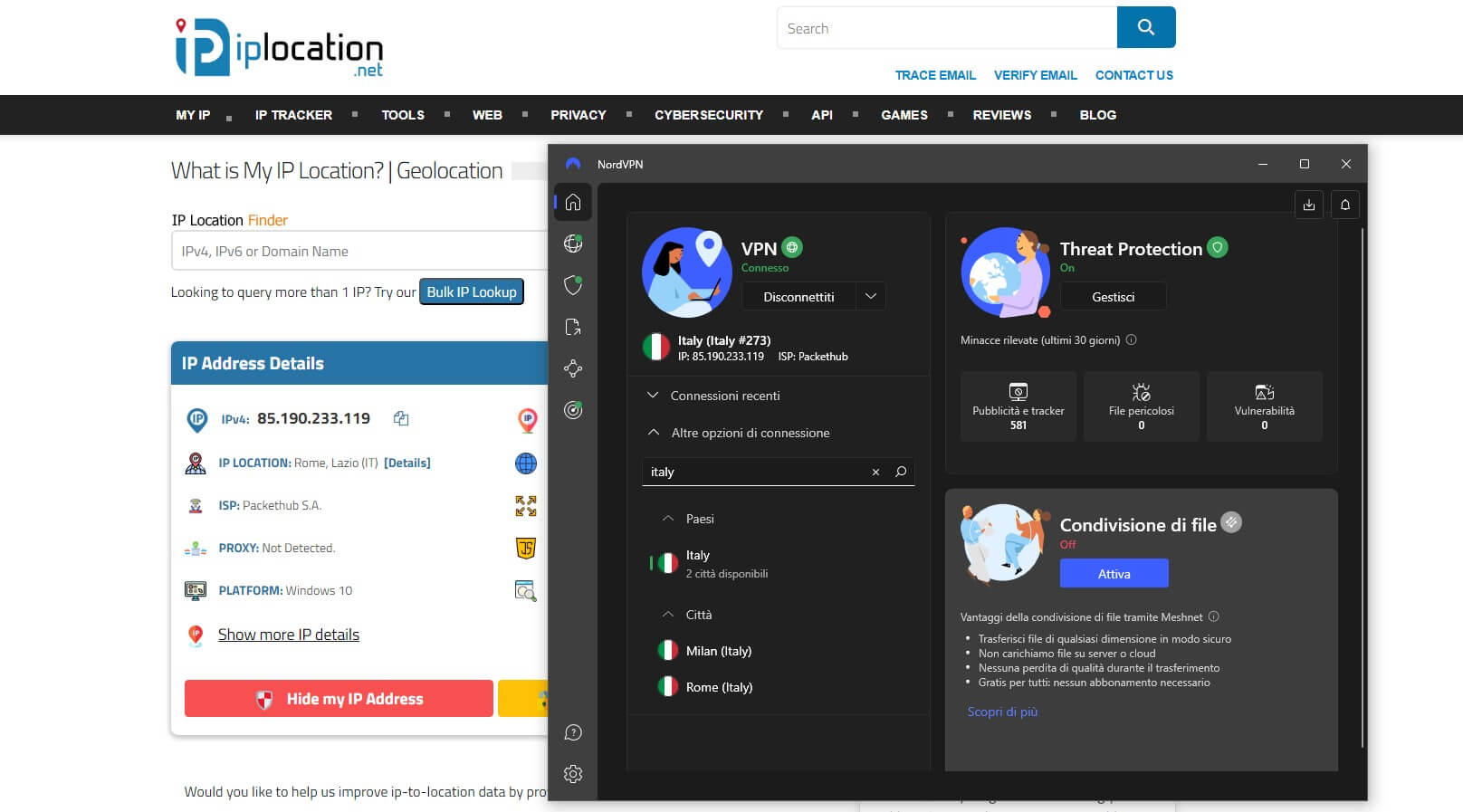This screenshot has width=1463, height=812.
Task: Click the map pin icon in IPv4 row
Action: tap(527, 419)
